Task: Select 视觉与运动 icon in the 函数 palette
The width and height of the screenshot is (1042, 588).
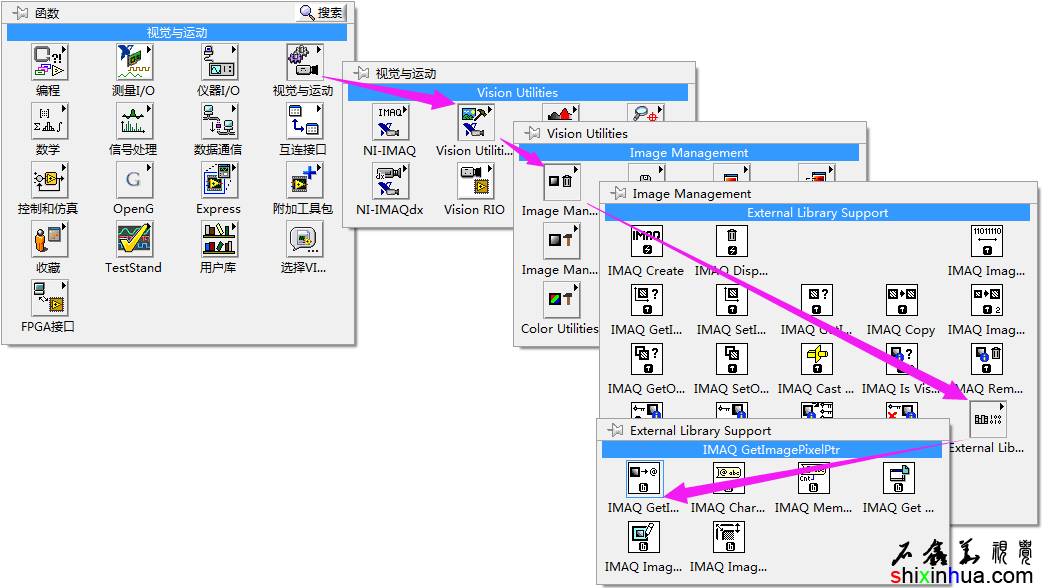Action: (x=304, y=62)
